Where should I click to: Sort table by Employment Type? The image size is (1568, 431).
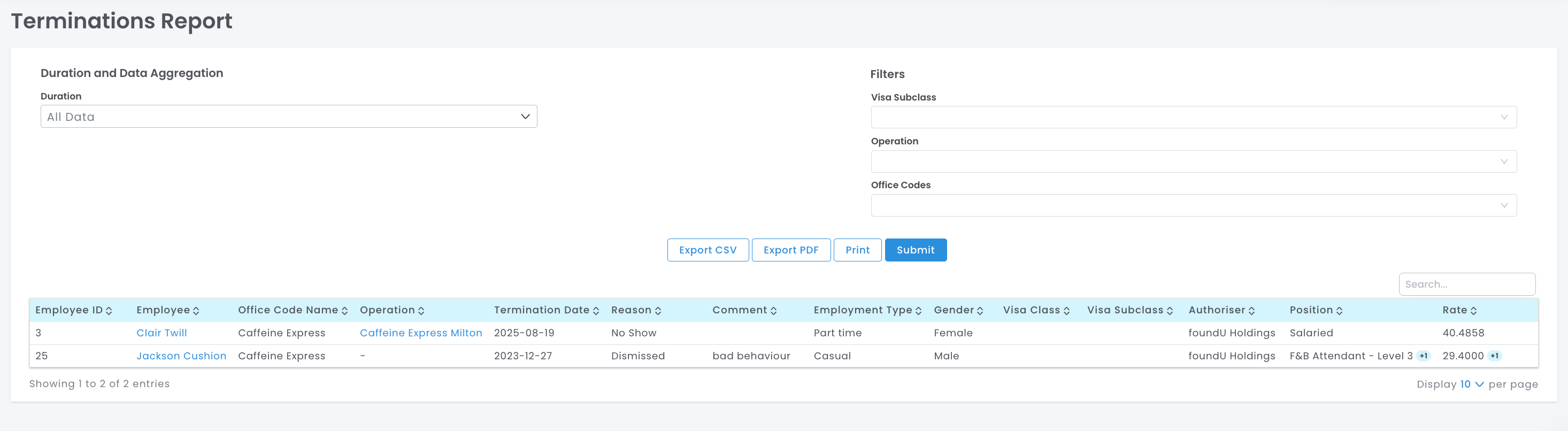point(918,311)
